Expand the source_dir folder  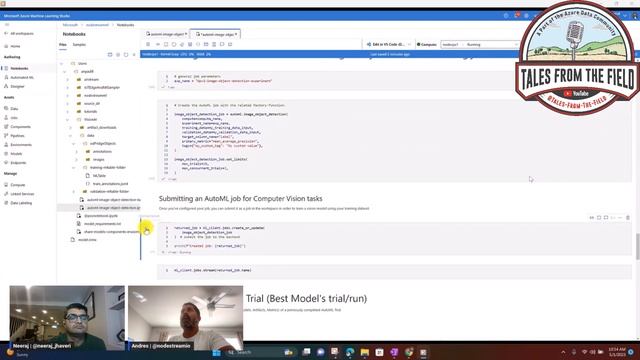coord(68,104)
